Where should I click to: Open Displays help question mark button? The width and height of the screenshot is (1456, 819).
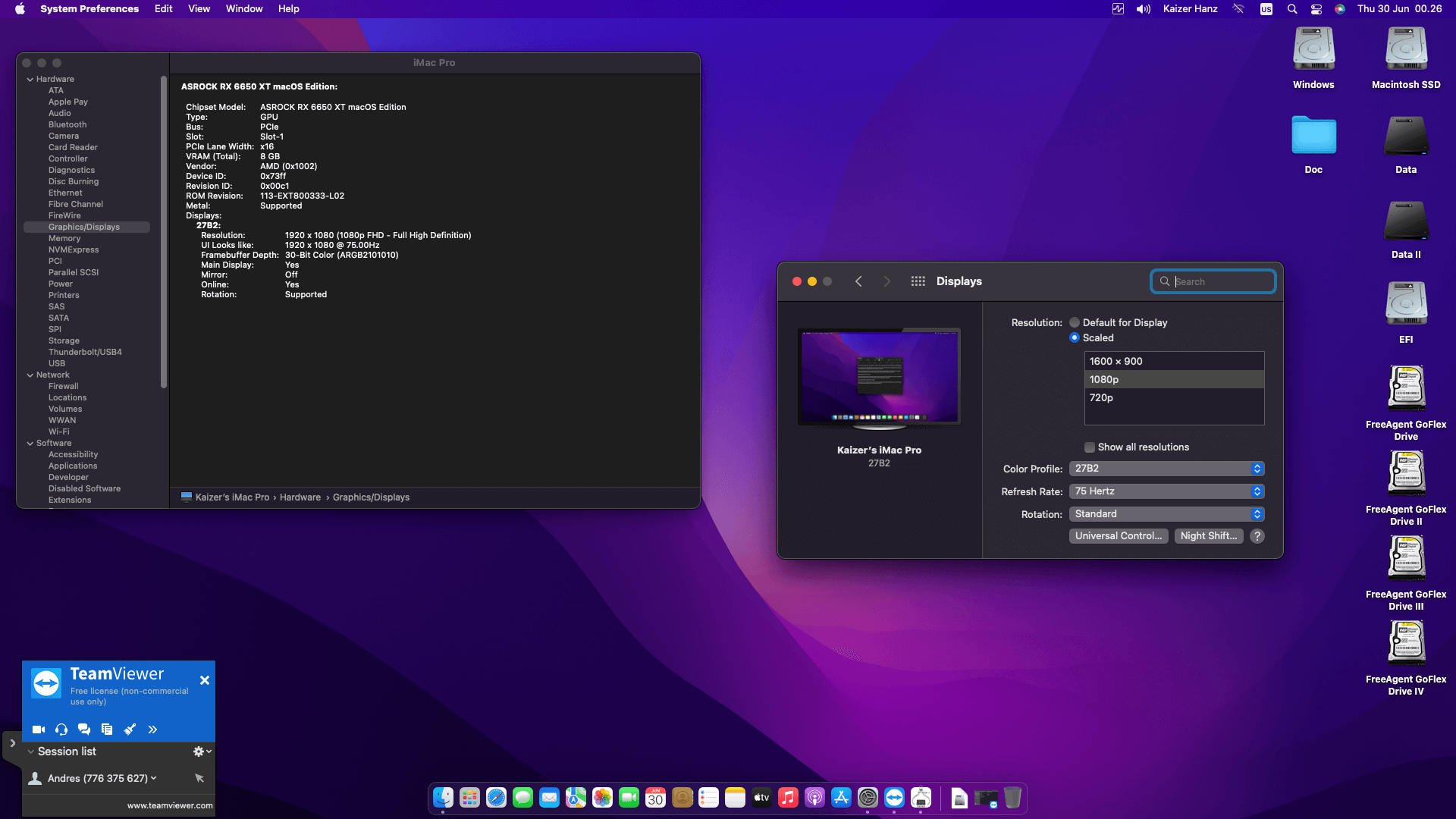point(1257,536)
